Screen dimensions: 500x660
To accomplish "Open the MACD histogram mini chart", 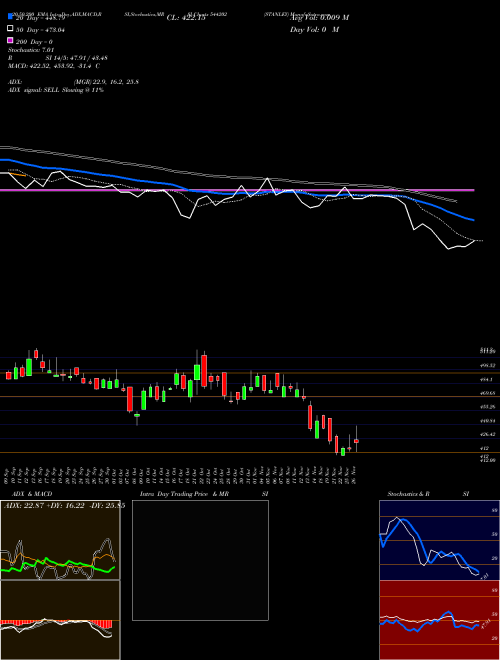I will pyautogui.click(x=60, y=620).
